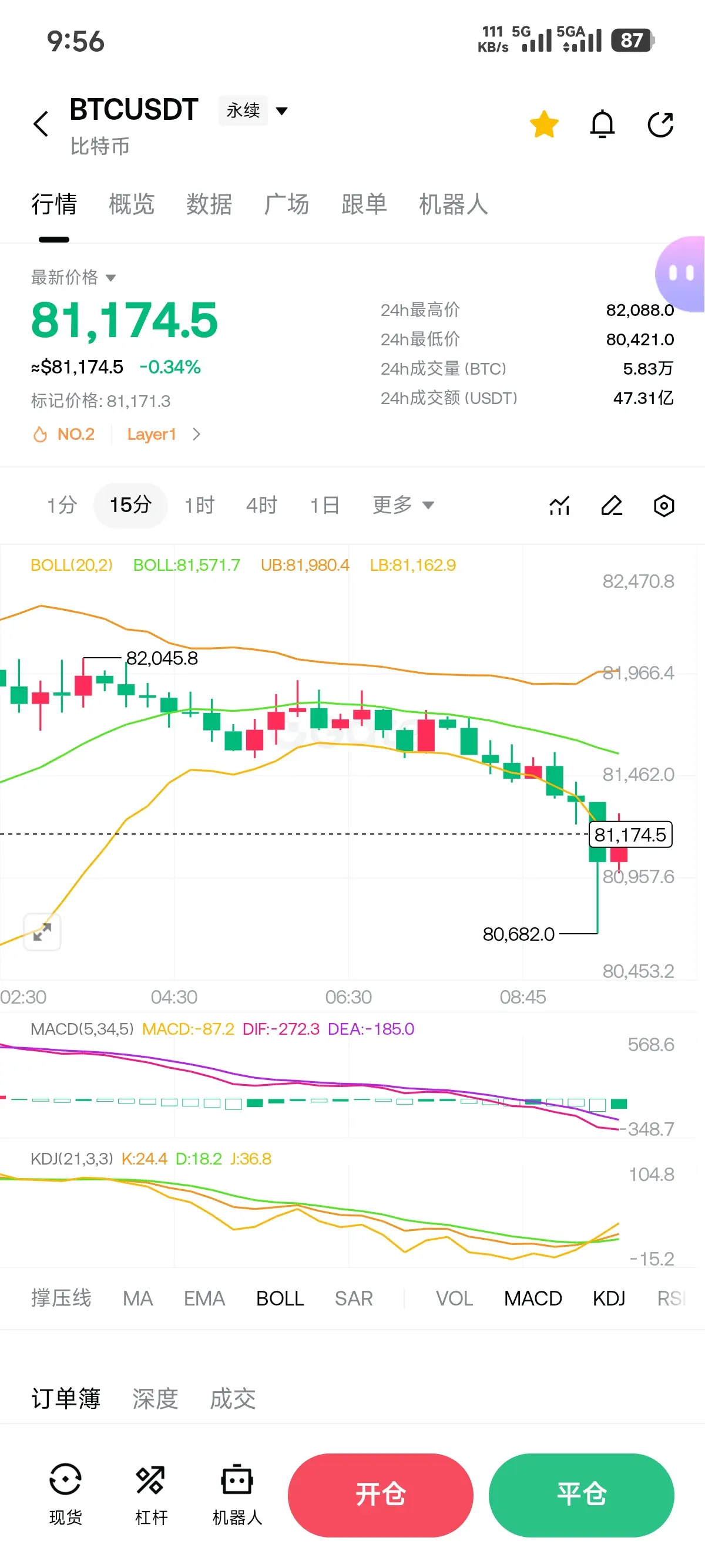Switch to the 机器人 top tab
Screen dimensions: 705x1568
click(453, 204)
